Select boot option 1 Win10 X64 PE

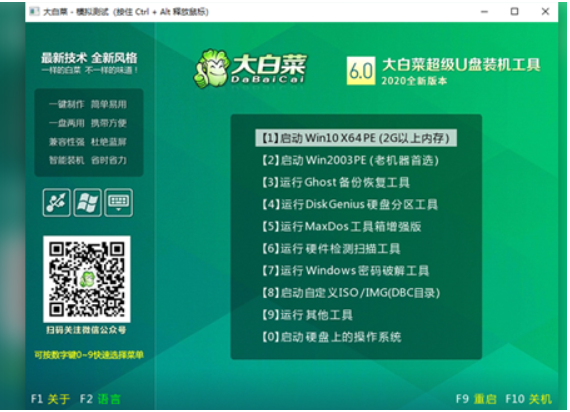(x=356, y=138)
